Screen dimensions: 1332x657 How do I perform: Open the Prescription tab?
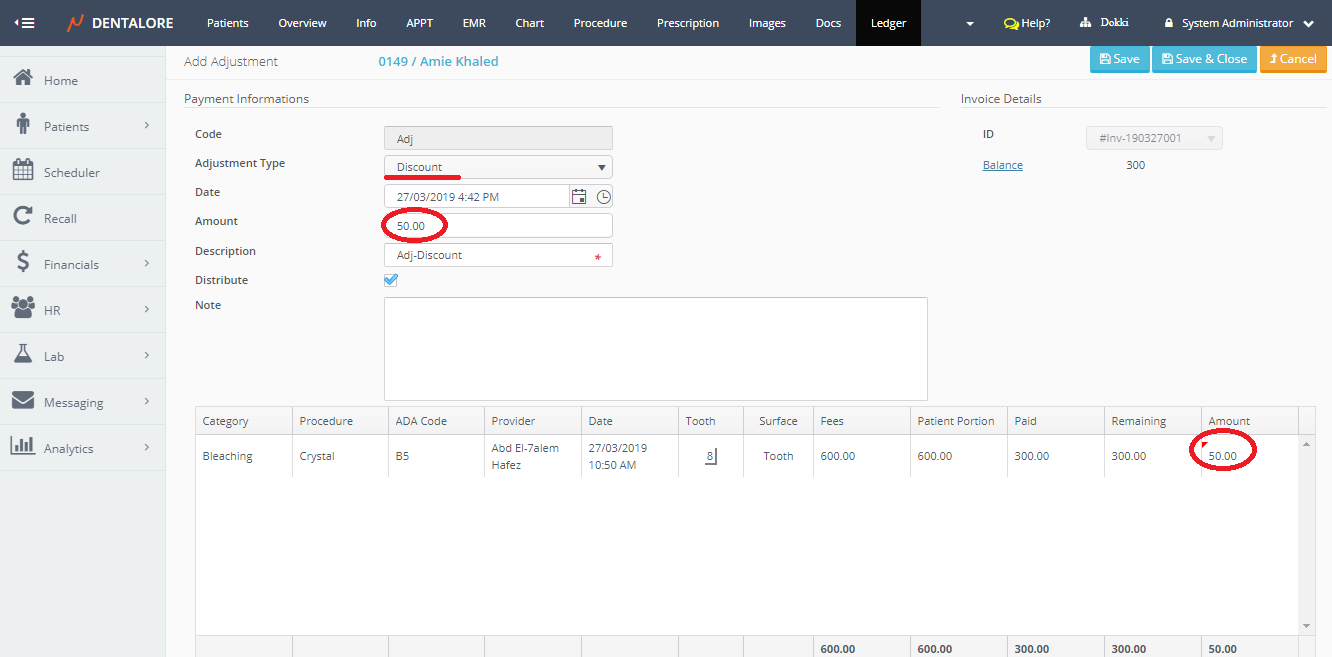coord(687,23)
